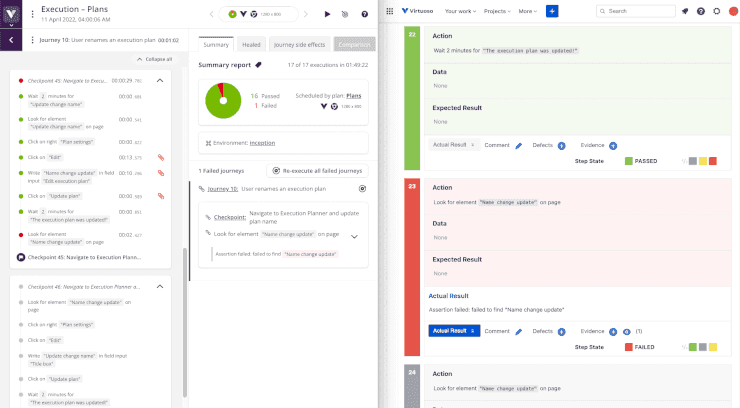
Task: Open the Projects menu
Action: point(489,11)
